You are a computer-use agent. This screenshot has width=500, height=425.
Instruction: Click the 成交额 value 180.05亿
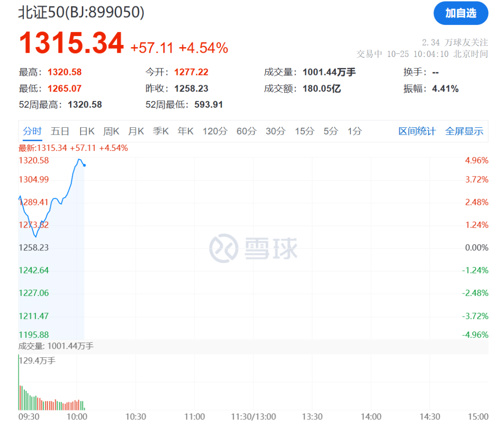pyautogui.click(x=322, y=89)
